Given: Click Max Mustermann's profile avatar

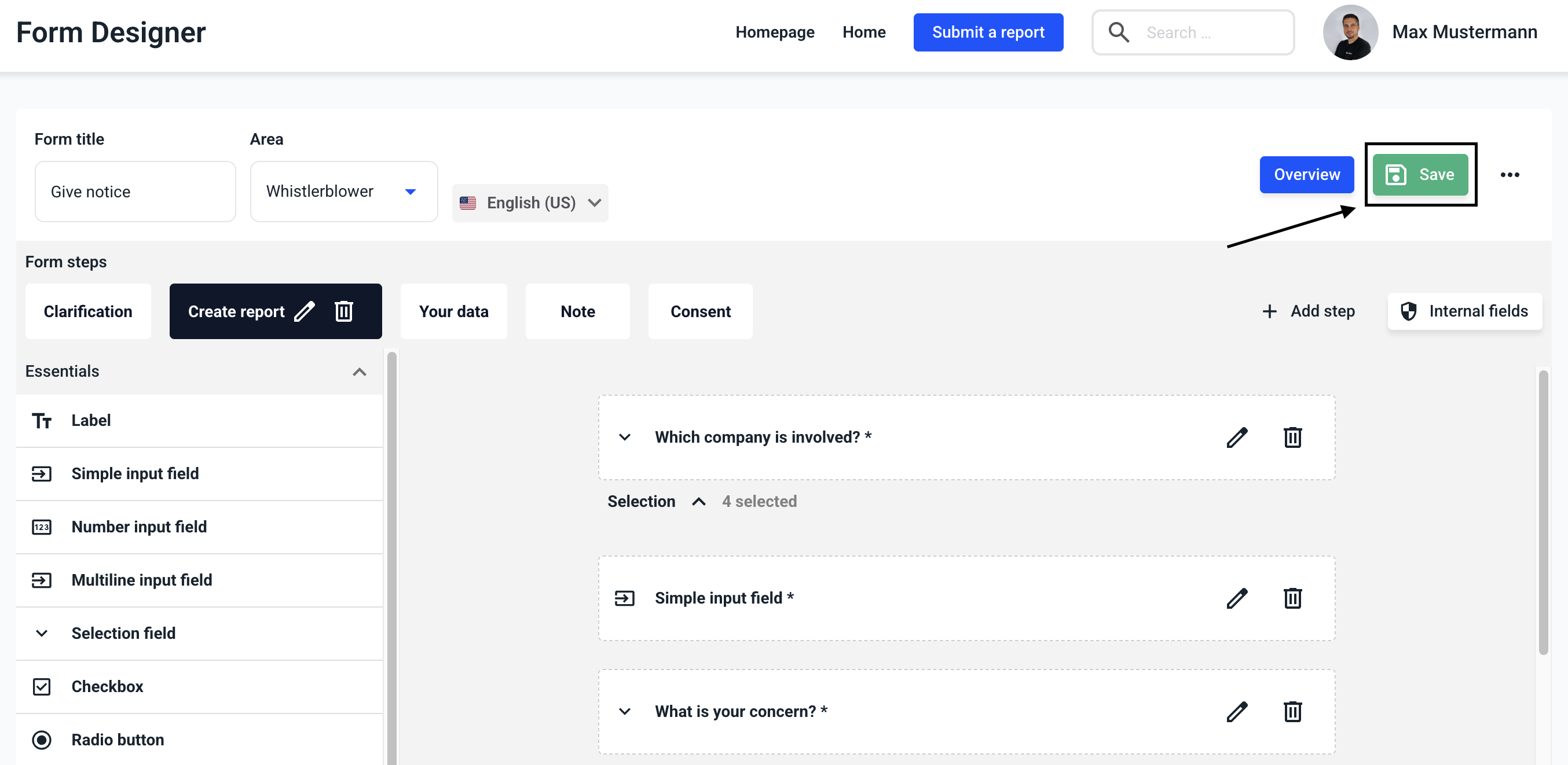Looking at the screenshot, I should coord(1350,32).
